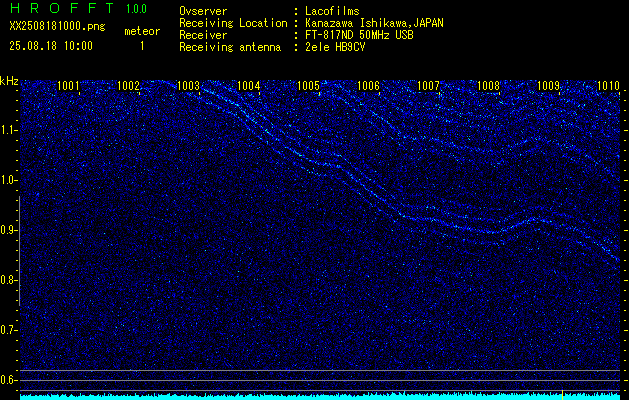Click the "Ovserver" field label
The height and width of the screenshot is (400, 629).
203,11
